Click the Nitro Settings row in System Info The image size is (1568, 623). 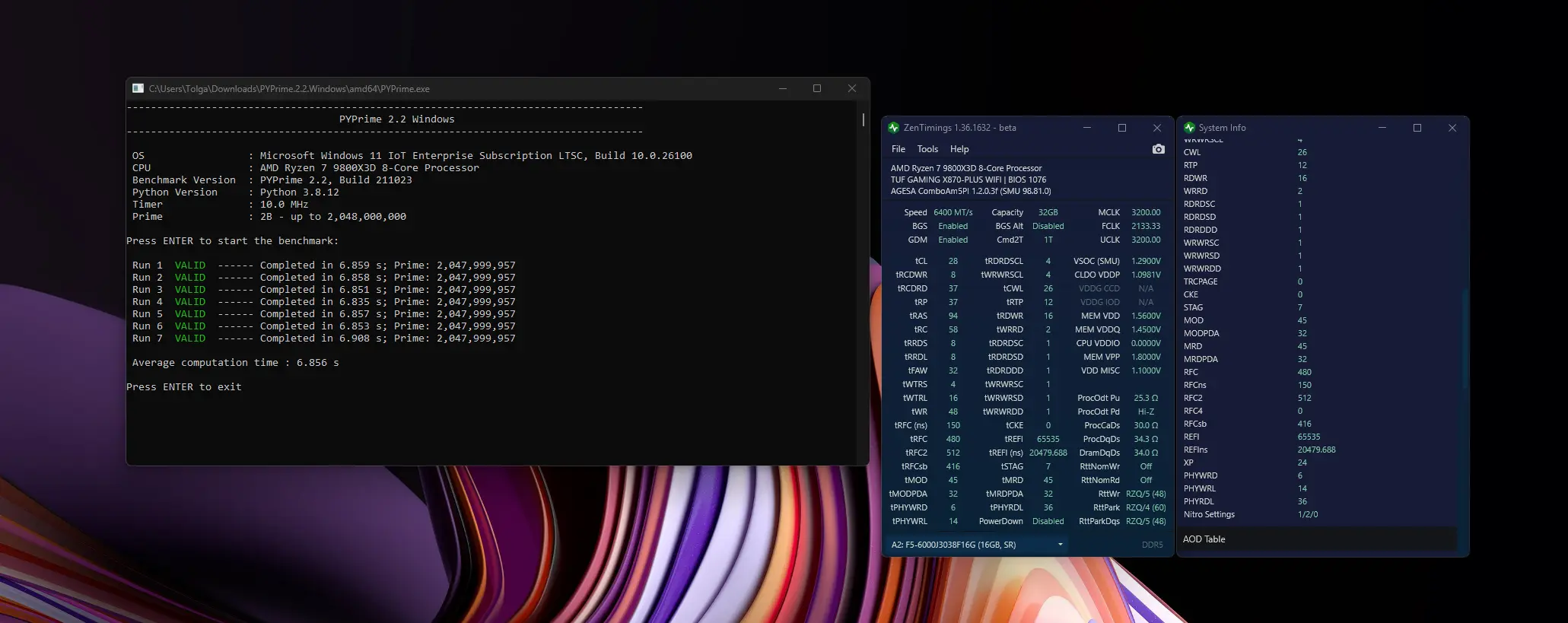pyautogui.click(x=1317, y=514)
